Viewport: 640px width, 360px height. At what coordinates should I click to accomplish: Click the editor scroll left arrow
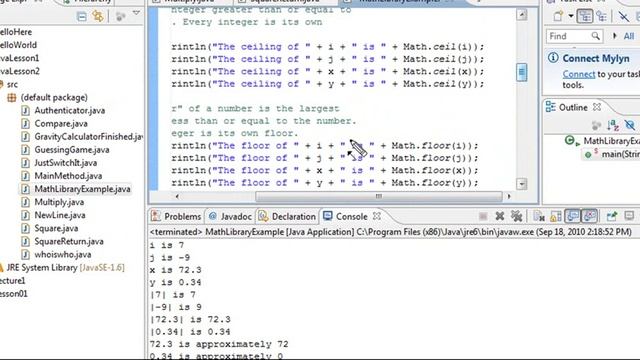177,196
